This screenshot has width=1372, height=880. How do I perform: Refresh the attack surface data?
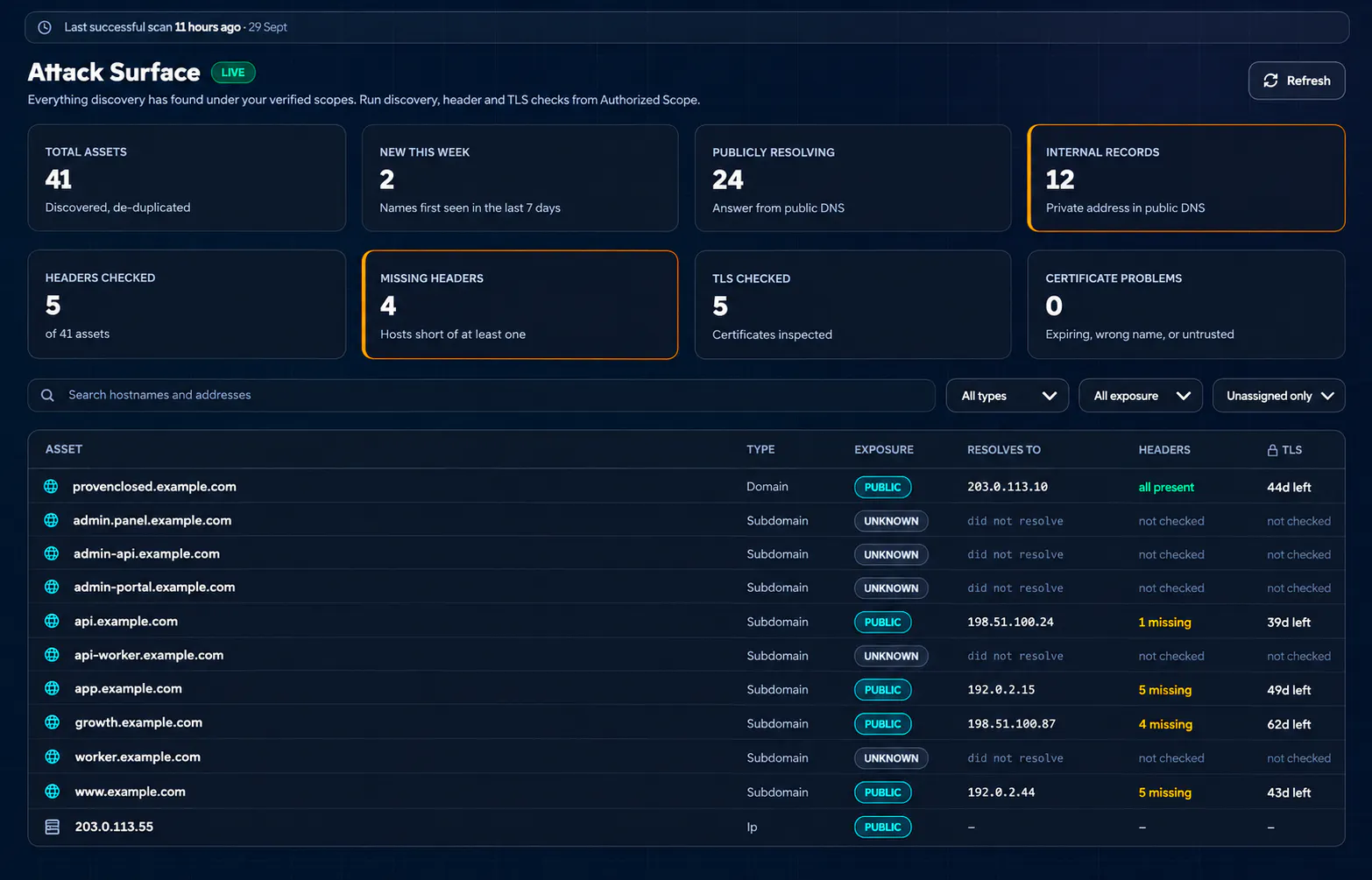(x=1297, y=81)
